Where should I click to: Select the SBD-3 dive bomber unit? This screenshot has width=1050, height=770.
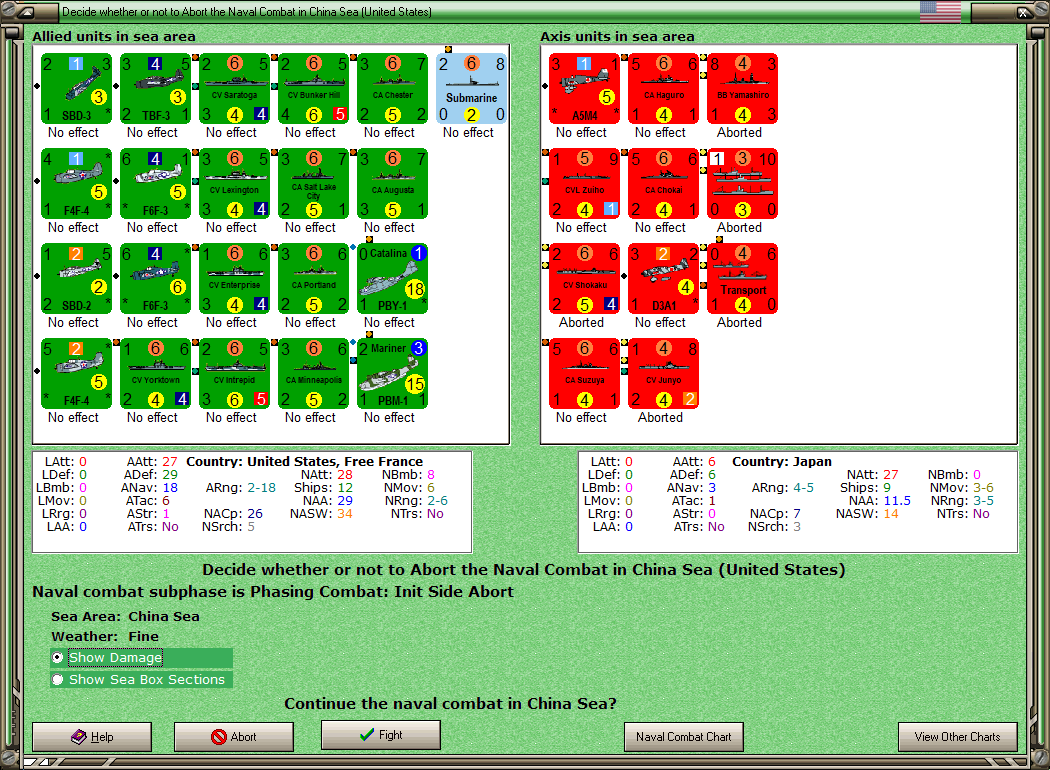point(76,89)
